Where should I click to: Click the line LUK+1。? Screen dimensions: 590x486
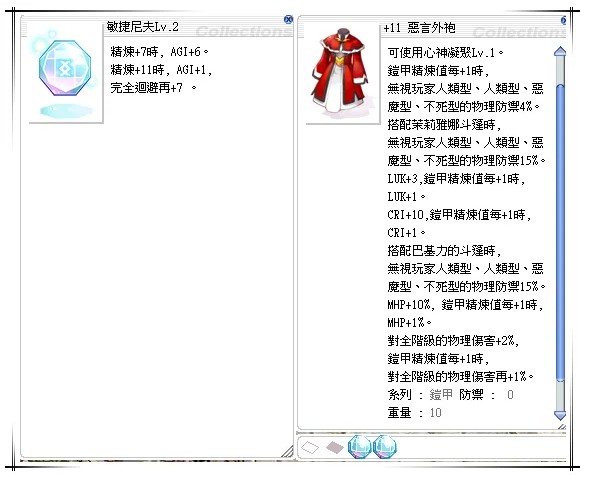(406, 197)
